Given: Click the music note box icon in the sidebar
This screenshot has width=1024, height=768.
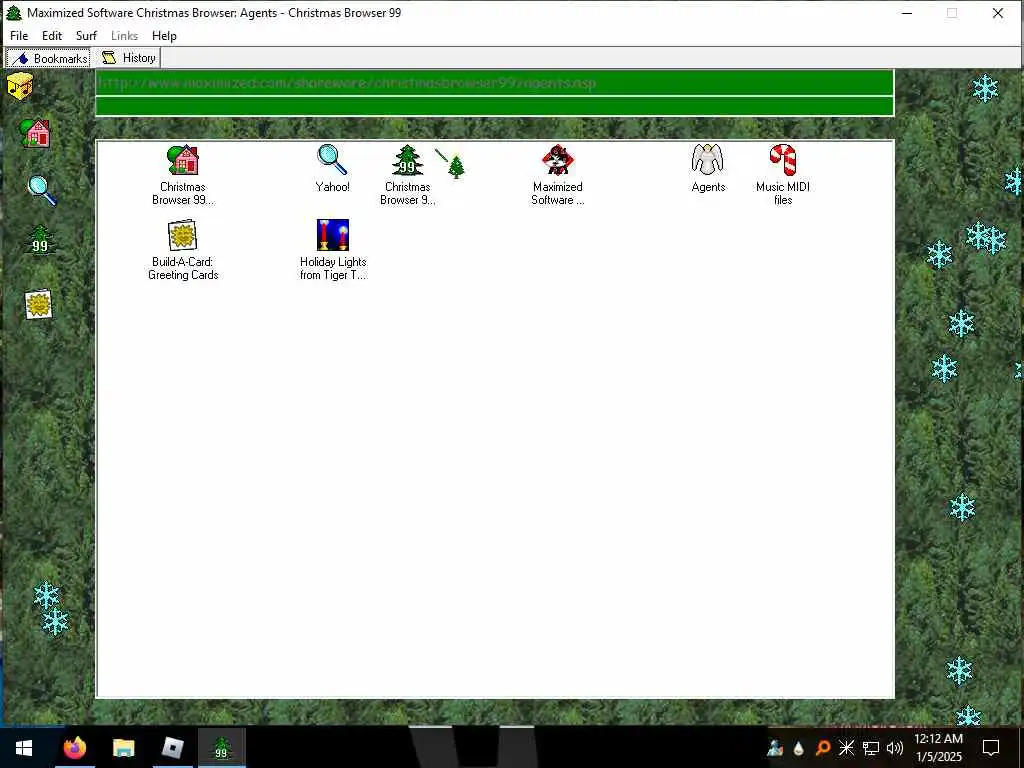Looking at the screenshot, I should 20,86.
